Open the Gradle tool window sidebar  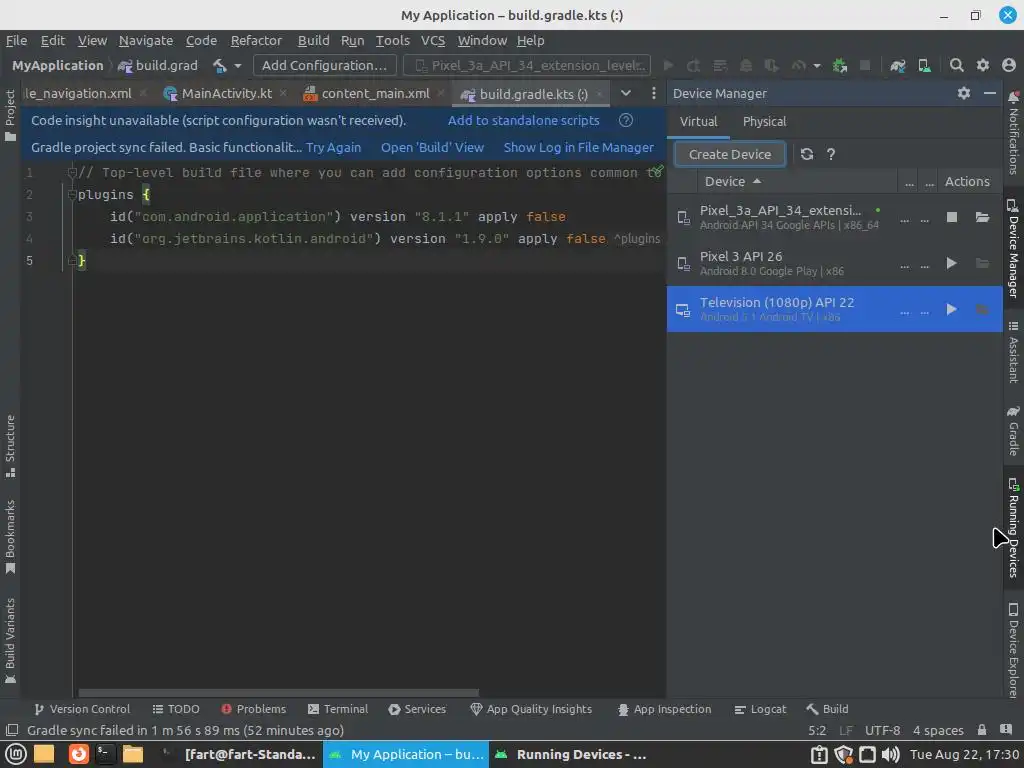pyautogui.click(x=1014, y=431)
